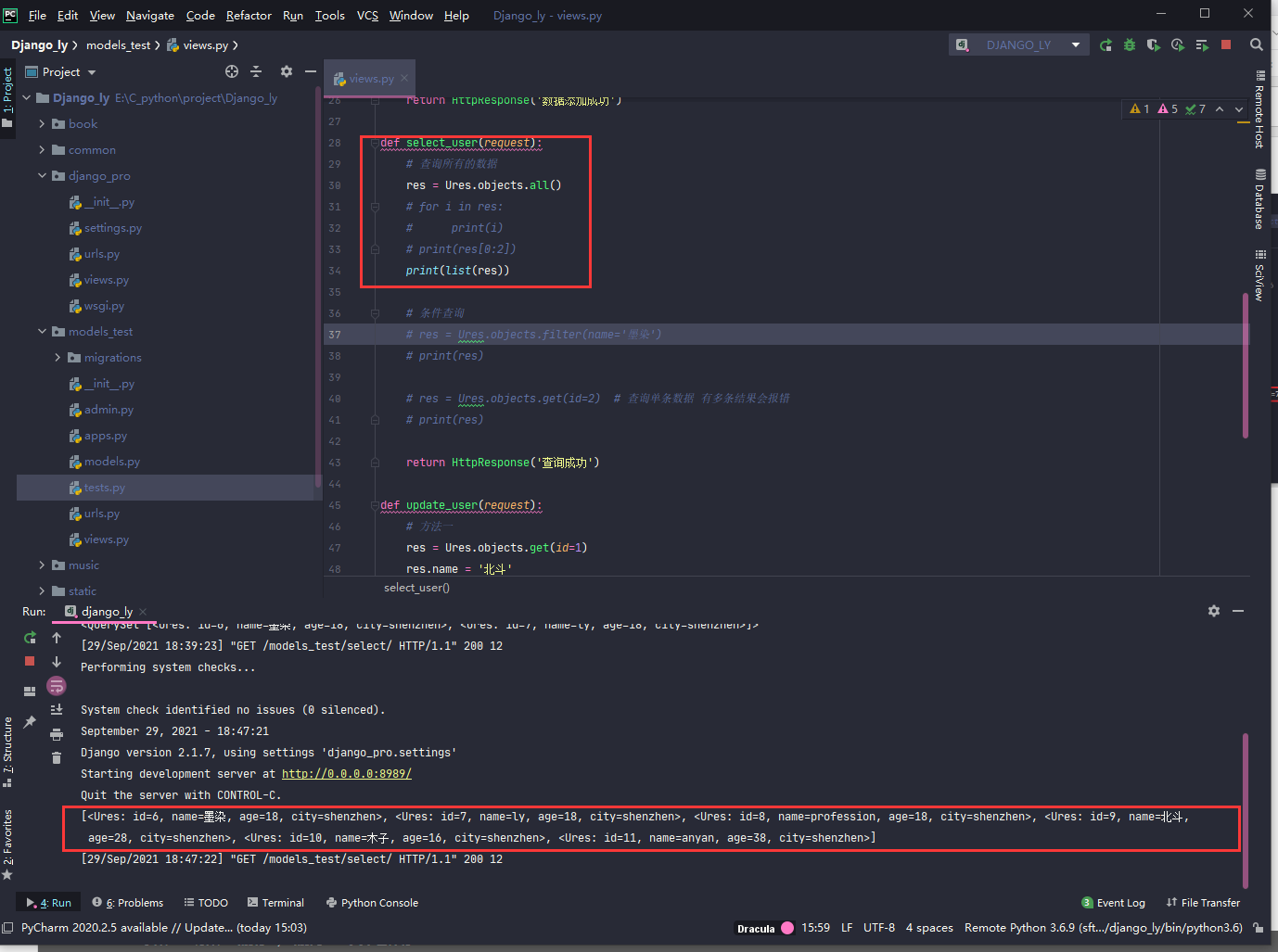This screenshot has width=1278, height=952.
Task: Collapse the models_test folder
Action: click(x=42, y=331)
